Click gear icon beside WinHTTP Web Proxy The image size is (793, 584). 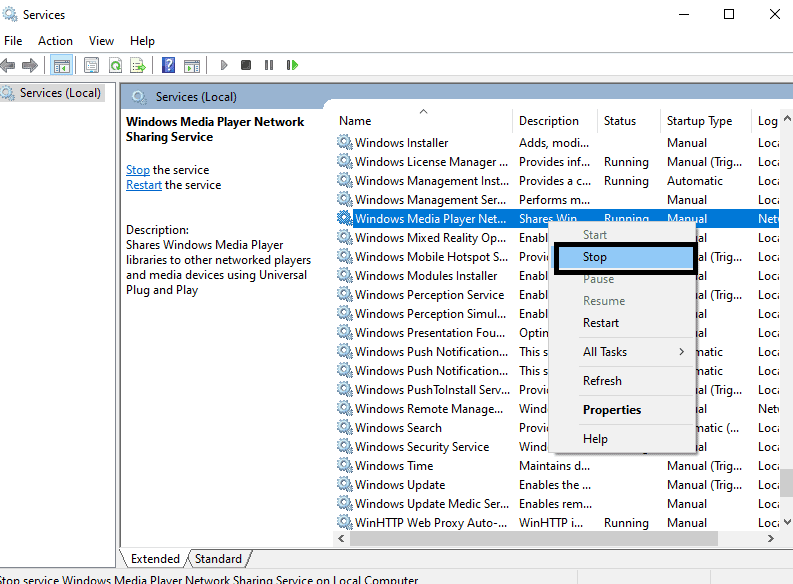[x=345, y=522]
